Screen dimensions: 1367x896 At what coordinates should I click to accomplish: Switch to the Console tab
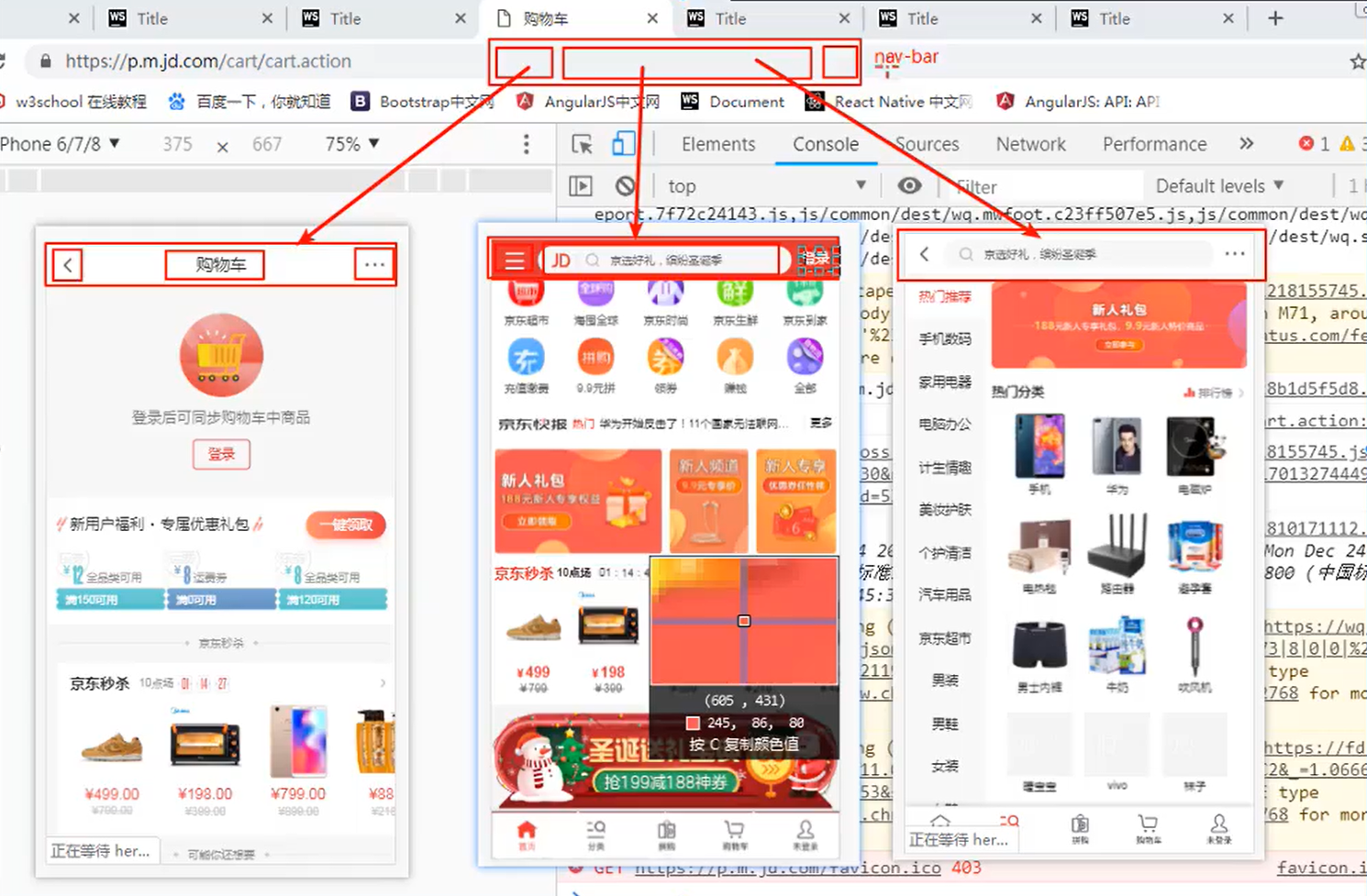(x=826, y=144)
